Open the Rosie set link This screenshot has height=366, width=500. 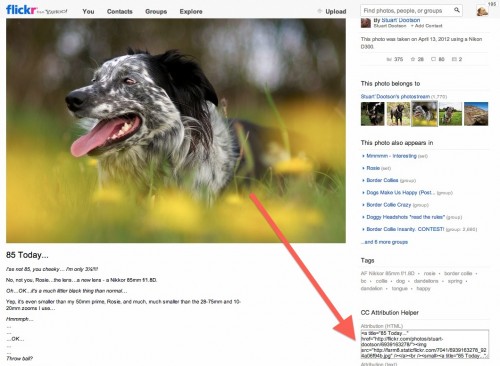coord(373,168)
